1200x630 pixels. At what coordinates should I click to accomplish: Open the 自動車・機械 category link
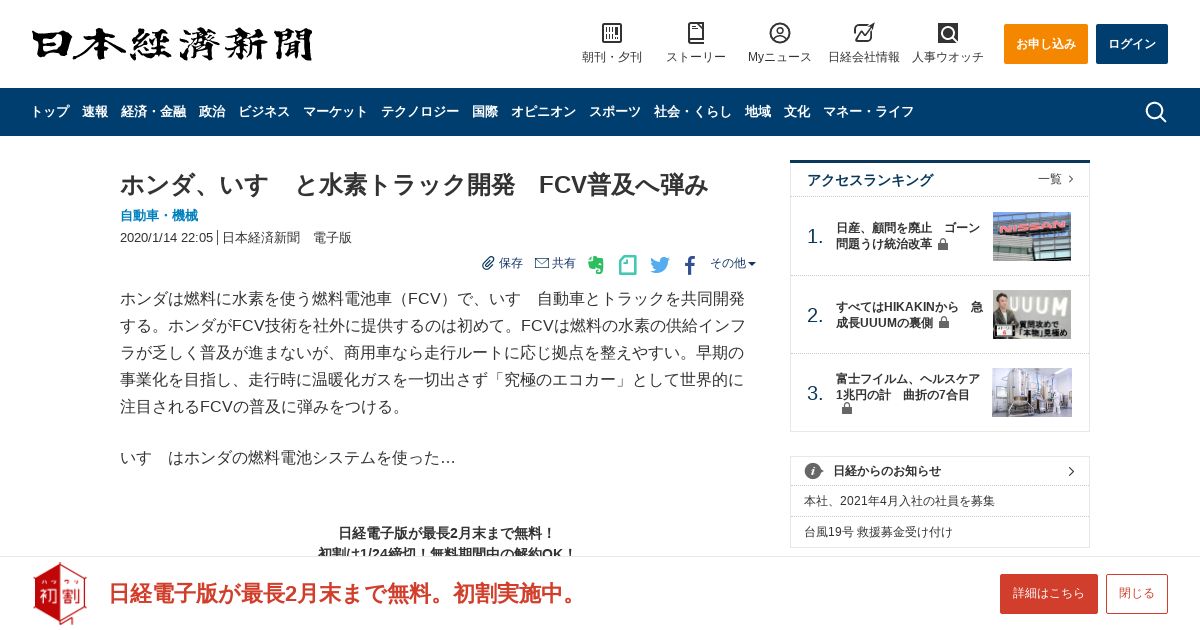pos(159,215)
